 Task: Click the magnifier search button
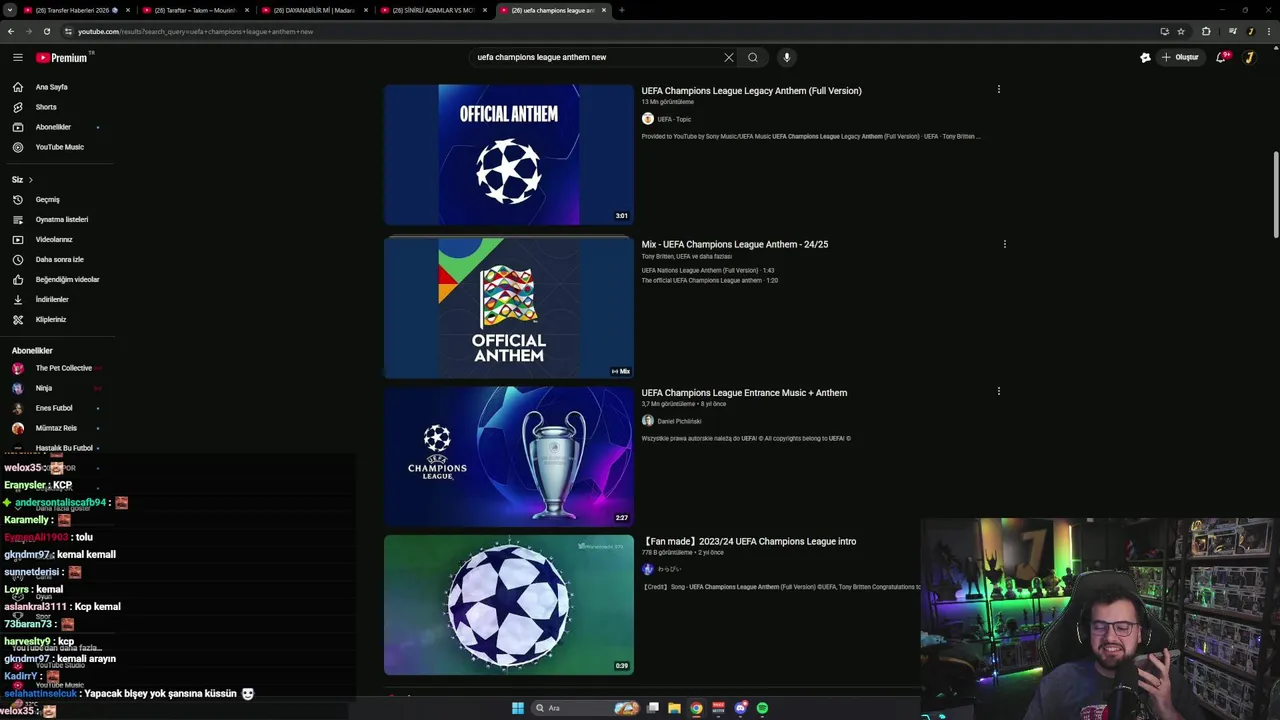click(x=753, y=57)
